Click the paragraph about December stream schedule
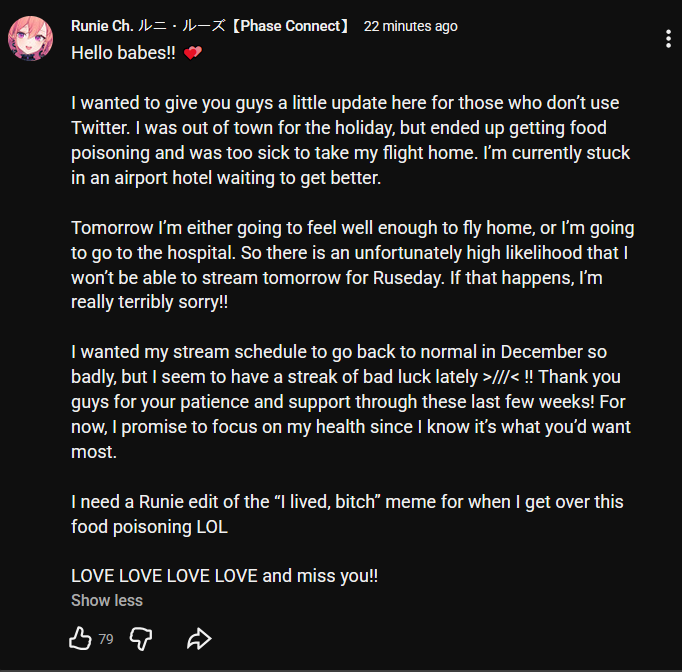This screenshot has height=672, width=682. click(x=351, y=401)
